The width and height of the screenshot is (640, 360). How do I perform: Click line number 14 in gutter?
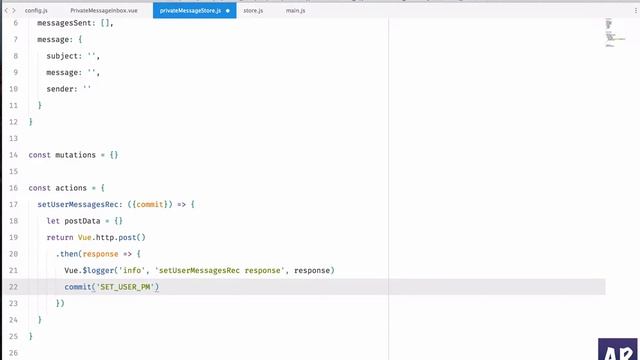[x=13, y=155]
